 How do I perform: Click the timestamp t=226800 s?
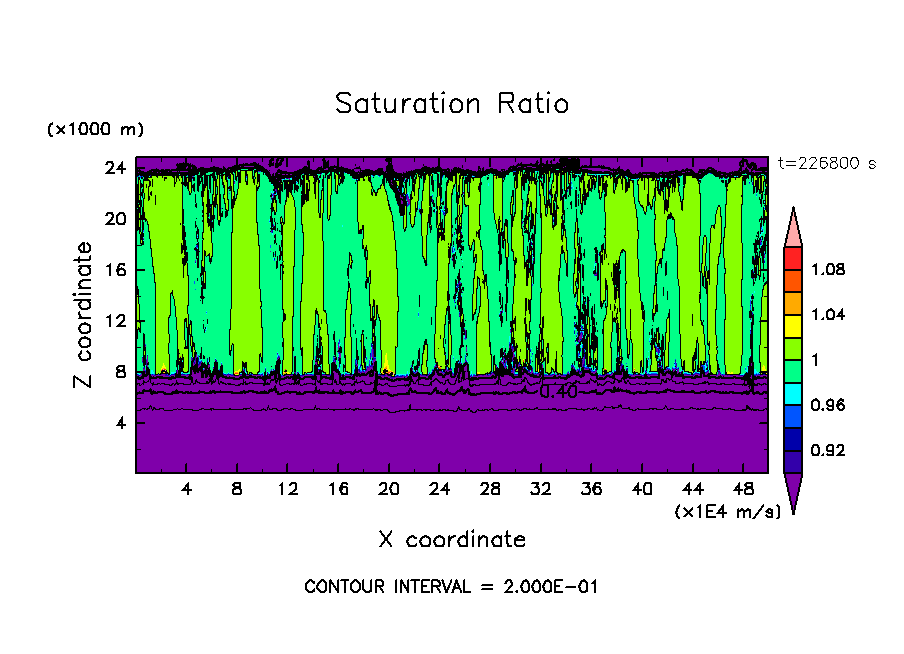pyautogui.click(x=826, y=164)
